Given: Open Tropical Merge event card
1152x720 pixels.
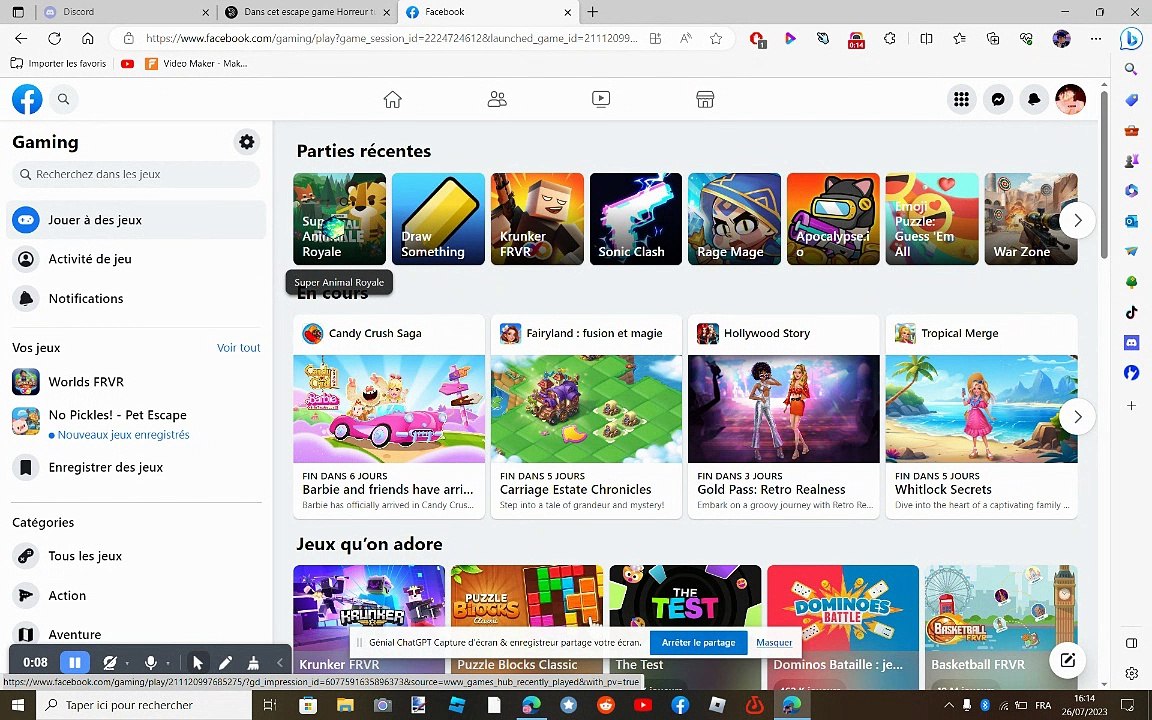Looking at the screenshot, I should 982,417.
